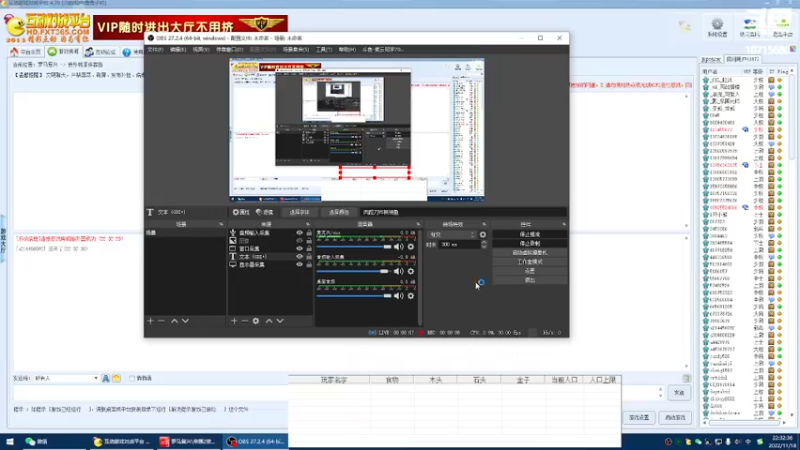Viewport: 800px width, 450px height.
Task: Pop out the Scenes dock panel
Action: tap(221, 224)
